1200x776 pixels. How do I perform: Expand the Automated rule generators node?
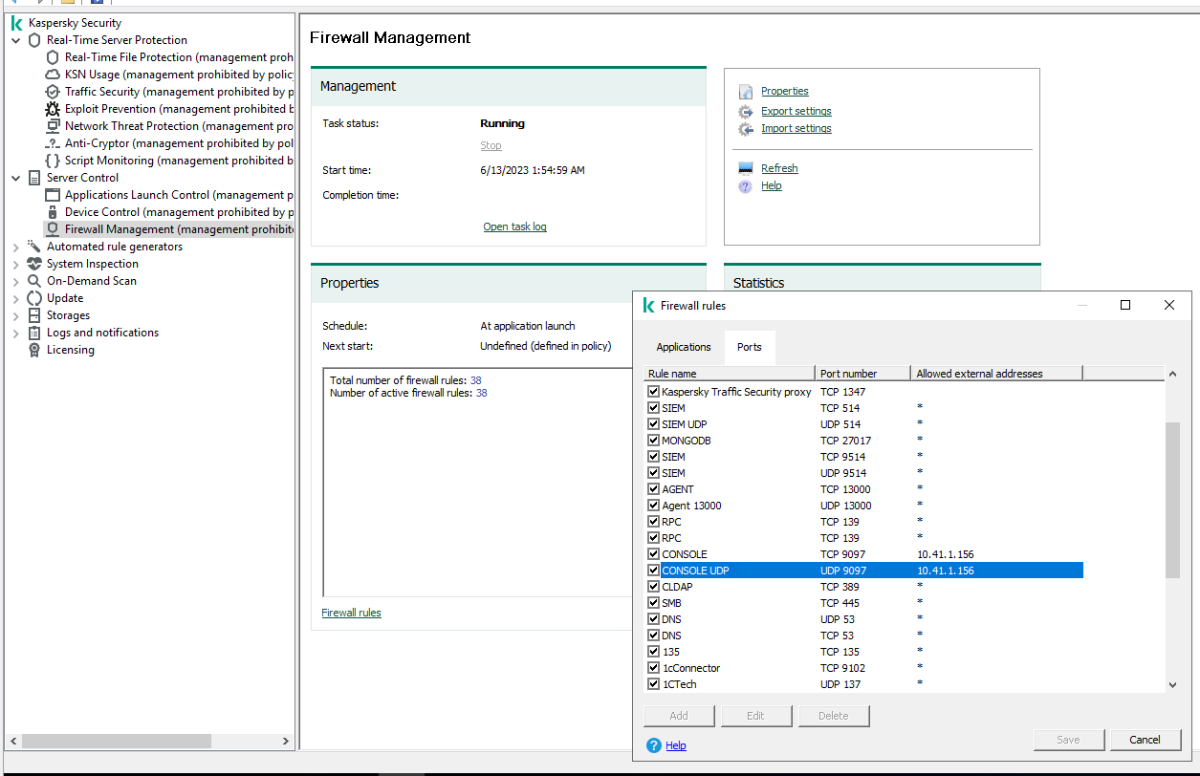pos(16,247)
